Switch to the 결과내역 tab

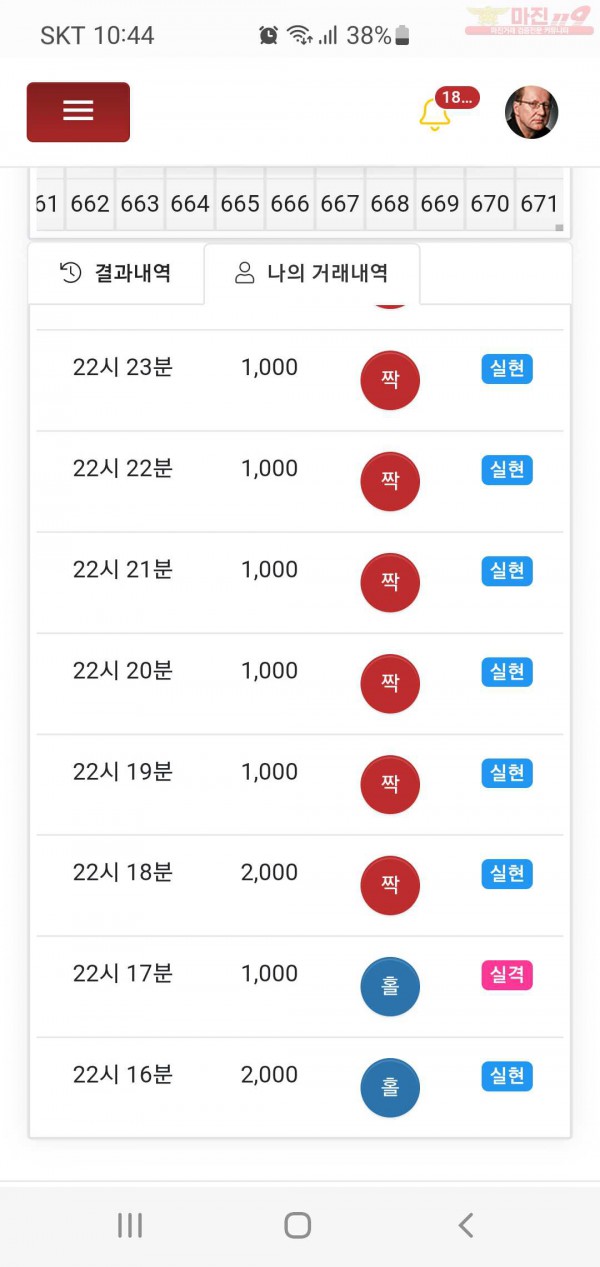[x=116, y=273]
